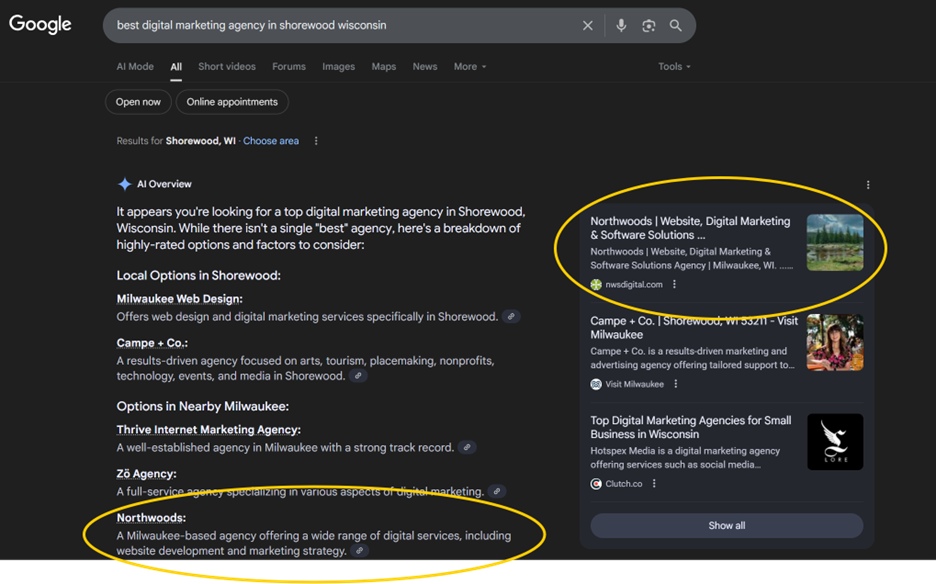Click the Northwoods result thumbnail image
936x584 pixels.
pos(835,242)
